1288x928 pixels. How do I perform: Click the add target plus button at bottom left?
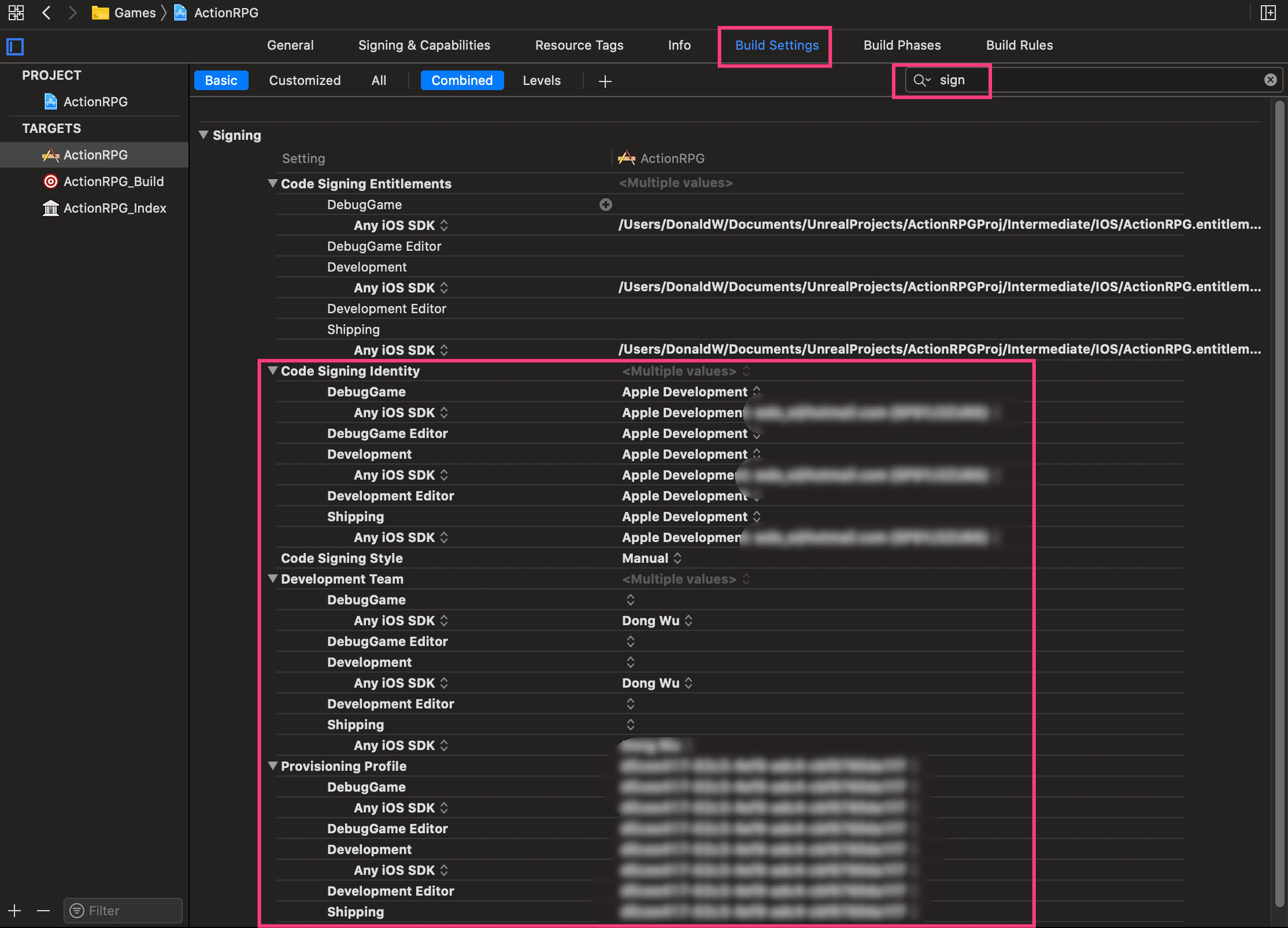click(x=14, y=911)
